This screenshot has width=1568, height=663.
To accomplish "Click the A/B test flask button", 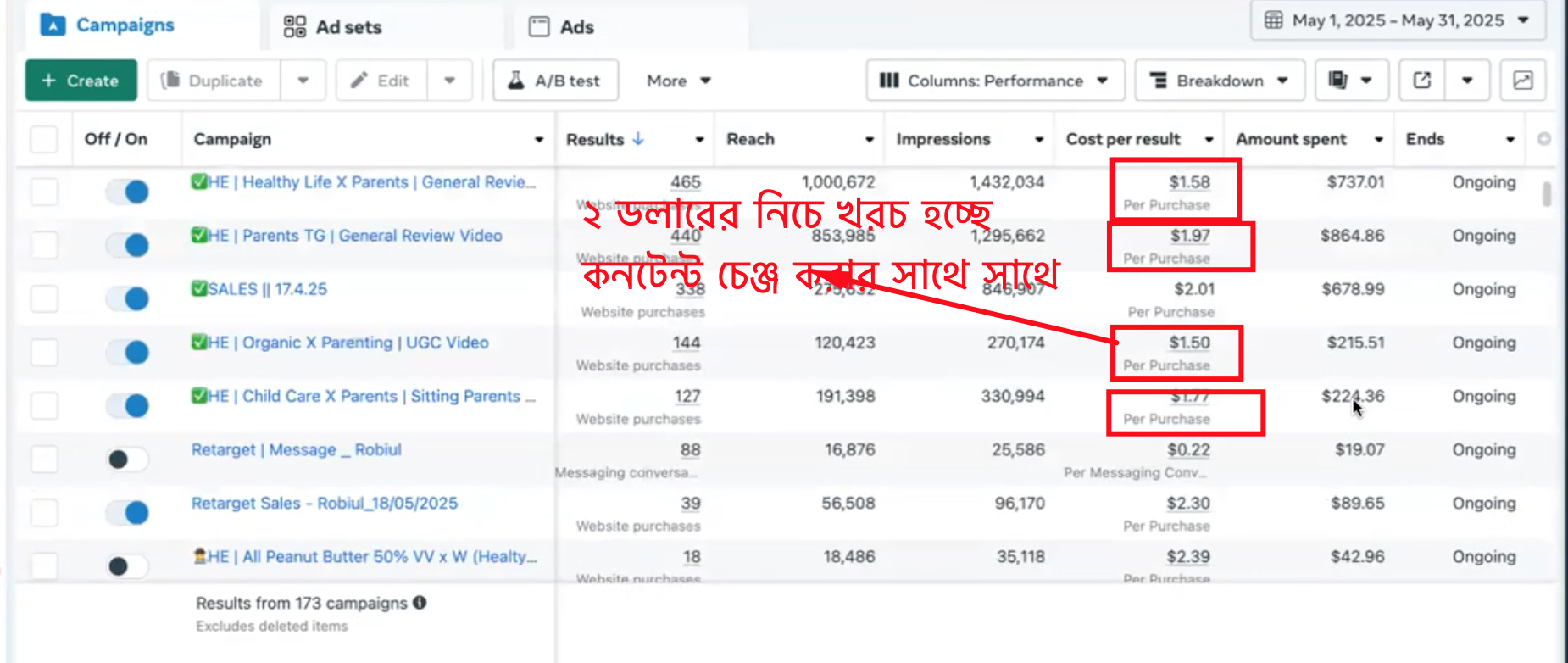I will pos(555,81).
